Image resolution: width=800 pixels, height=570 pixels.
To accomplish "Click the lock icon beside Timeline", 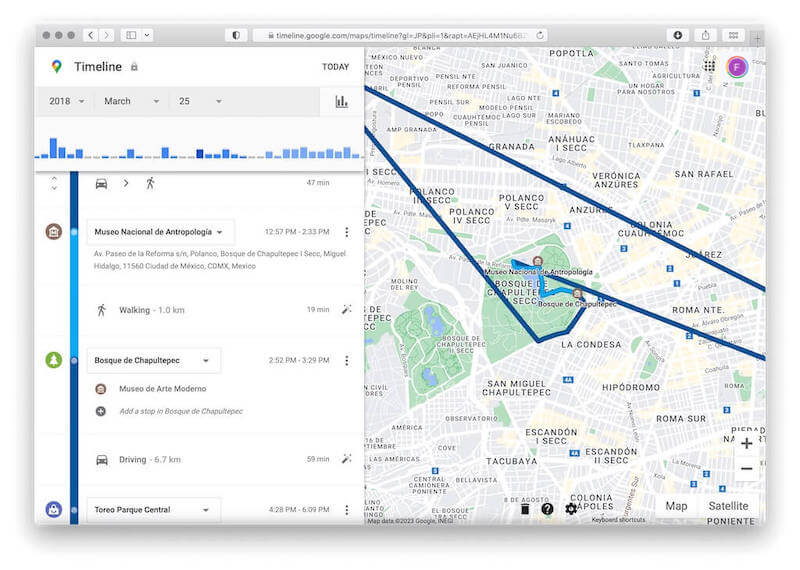I will (x=134, y=67).
